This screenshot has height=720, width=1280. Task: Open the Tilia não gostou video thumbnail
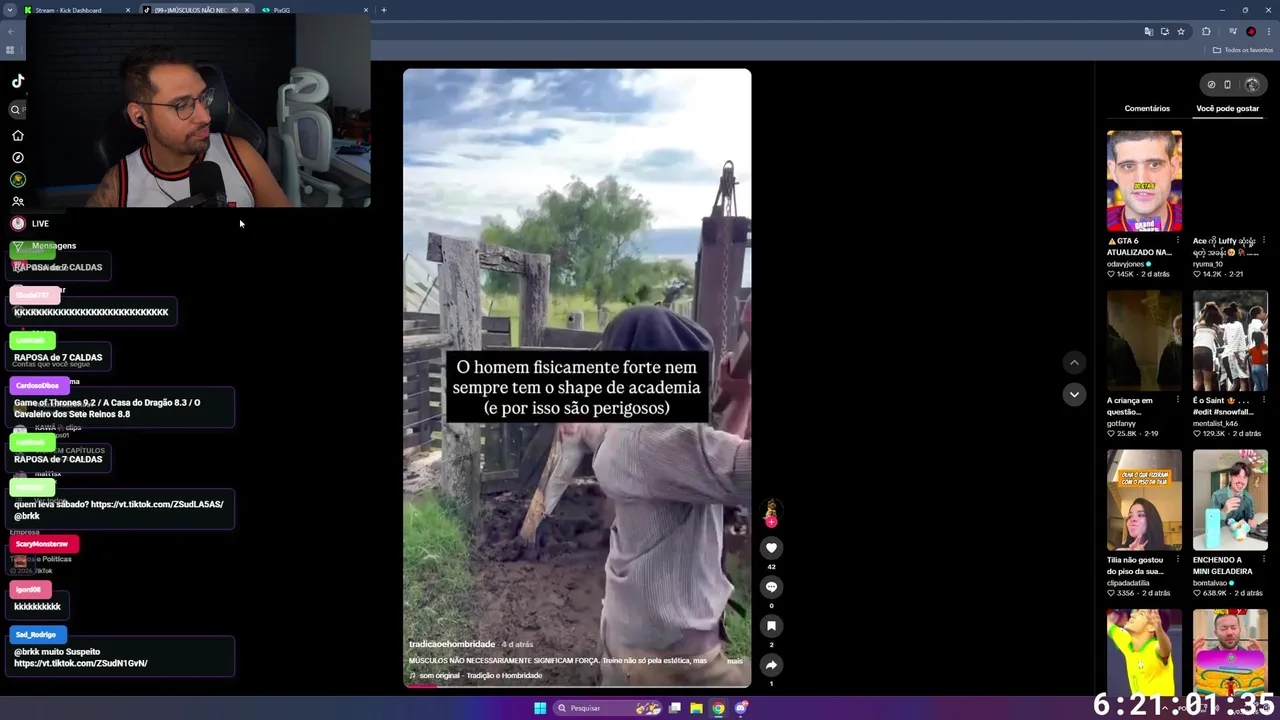click(1144, 500)
